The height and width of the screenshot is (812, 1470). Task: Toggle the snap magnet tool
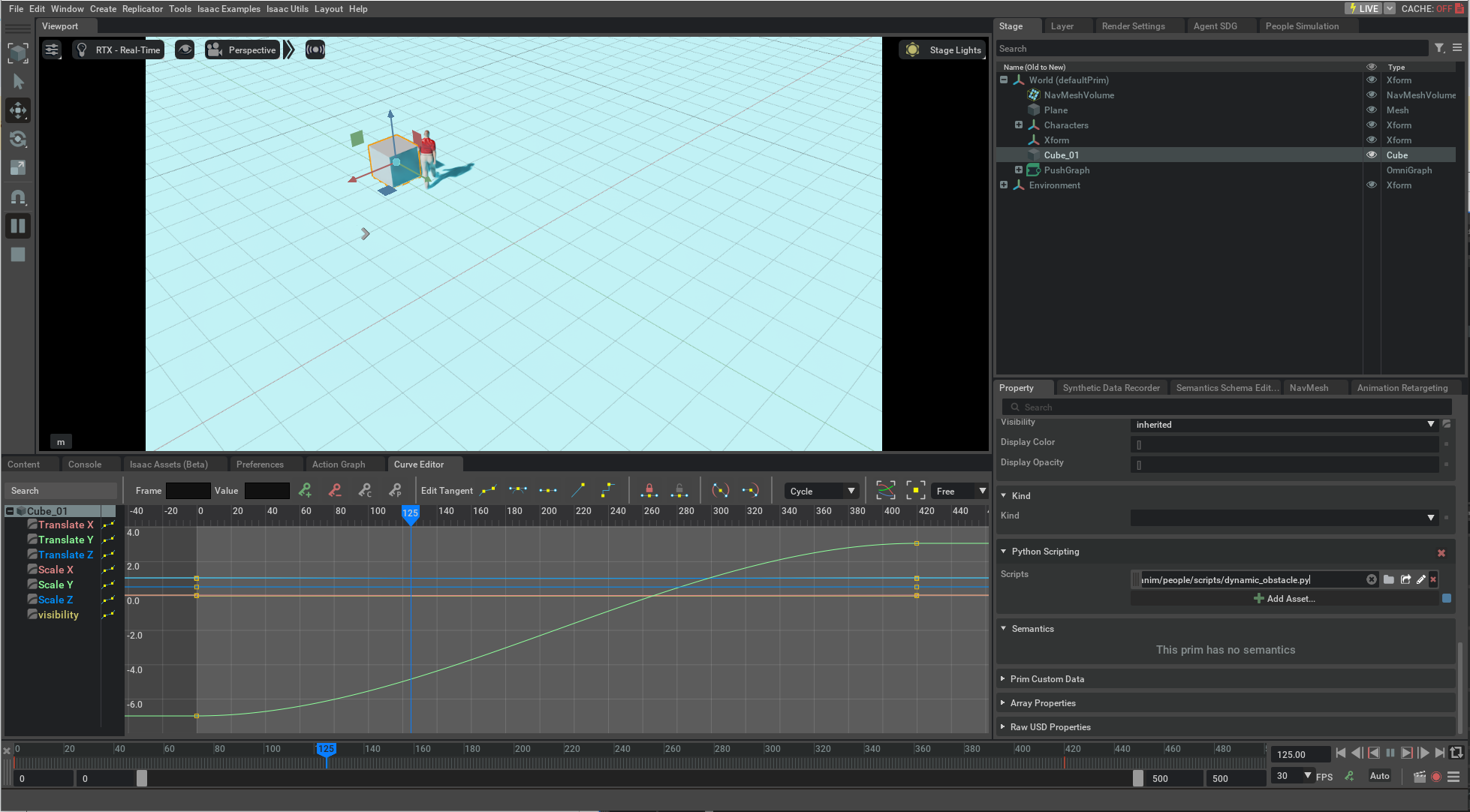point(18,197)
